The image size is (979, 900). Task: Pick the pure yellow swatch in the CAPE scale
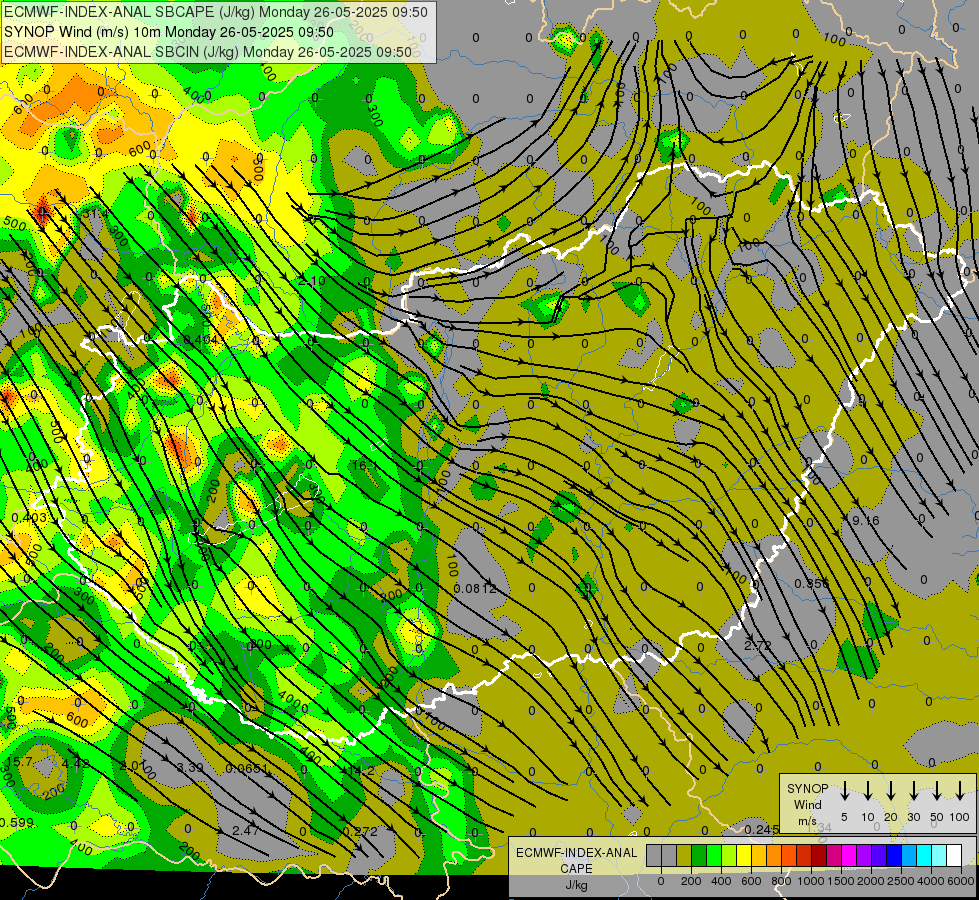pyautogui.click(x=744, y=855)
